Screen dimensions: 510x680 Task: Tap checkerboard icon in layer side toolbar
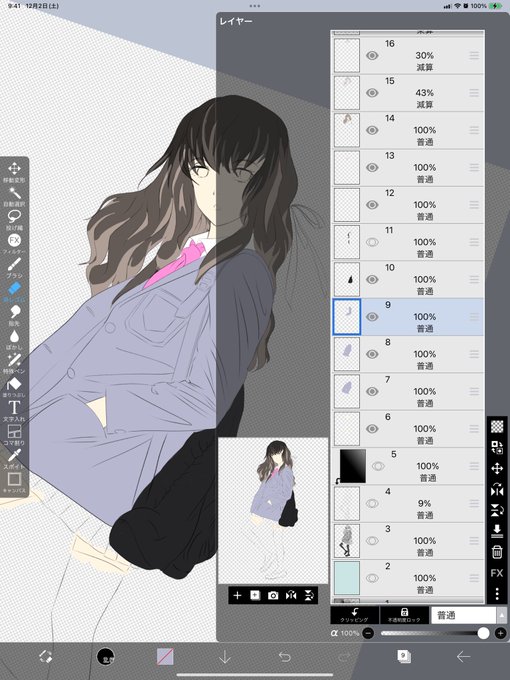497,427
